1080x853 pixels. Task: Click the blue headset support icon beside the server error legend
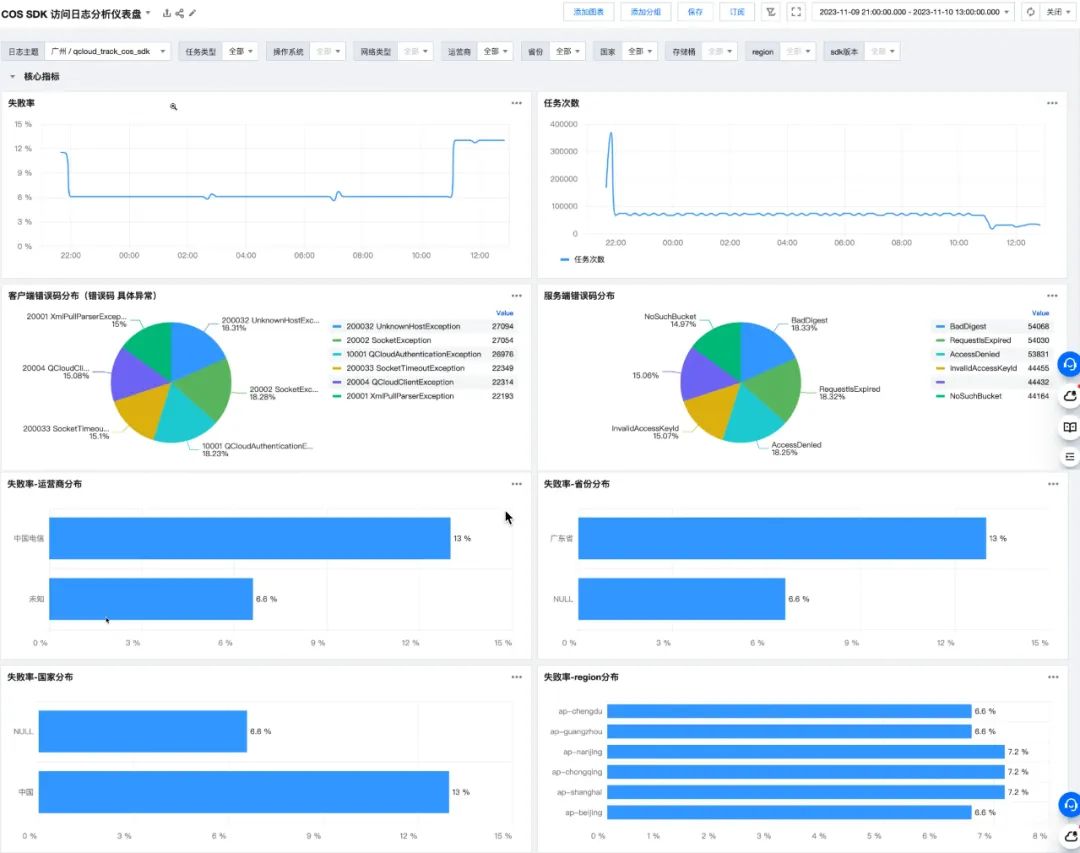click(x=1069, y=364)
